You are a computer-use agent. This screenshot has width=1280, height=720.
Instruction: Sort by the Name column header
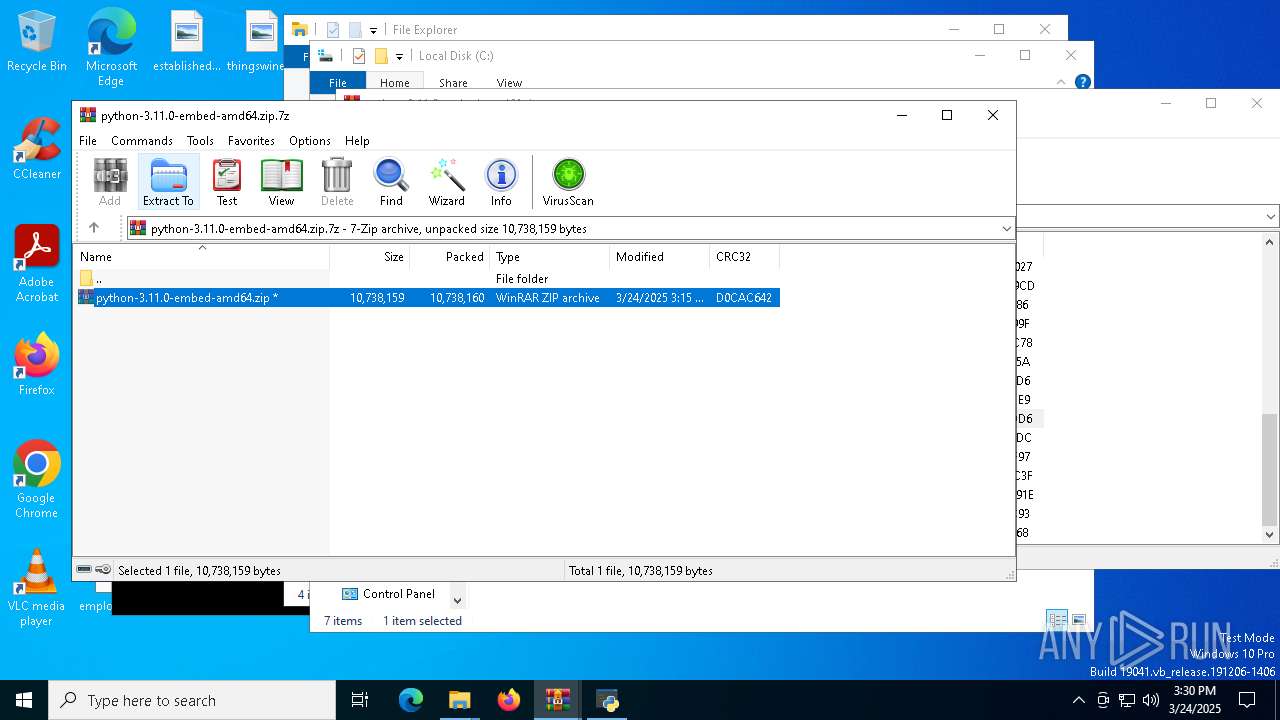click(202, 257)
